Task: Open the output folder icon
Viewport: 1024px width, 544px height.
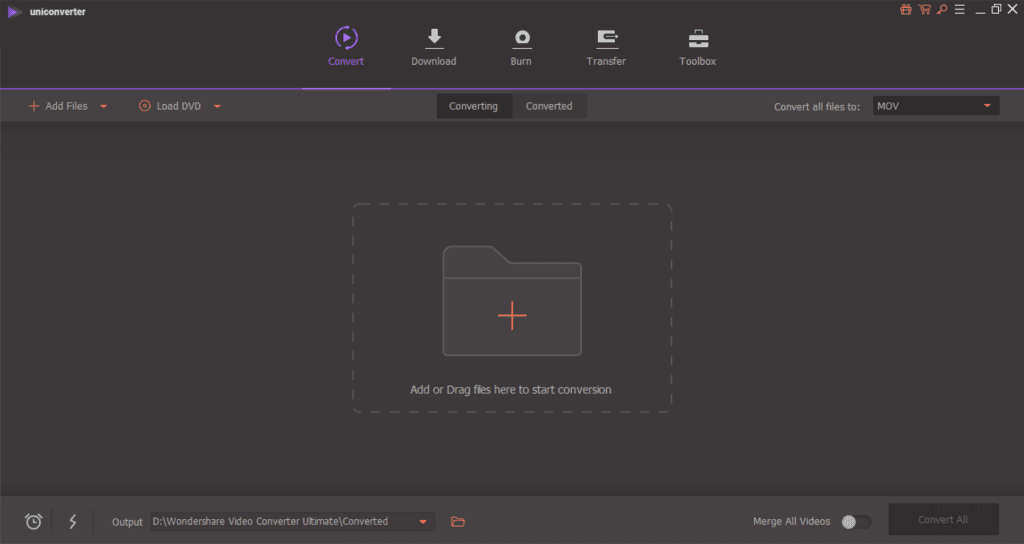Action: click(x=458, y=521)
